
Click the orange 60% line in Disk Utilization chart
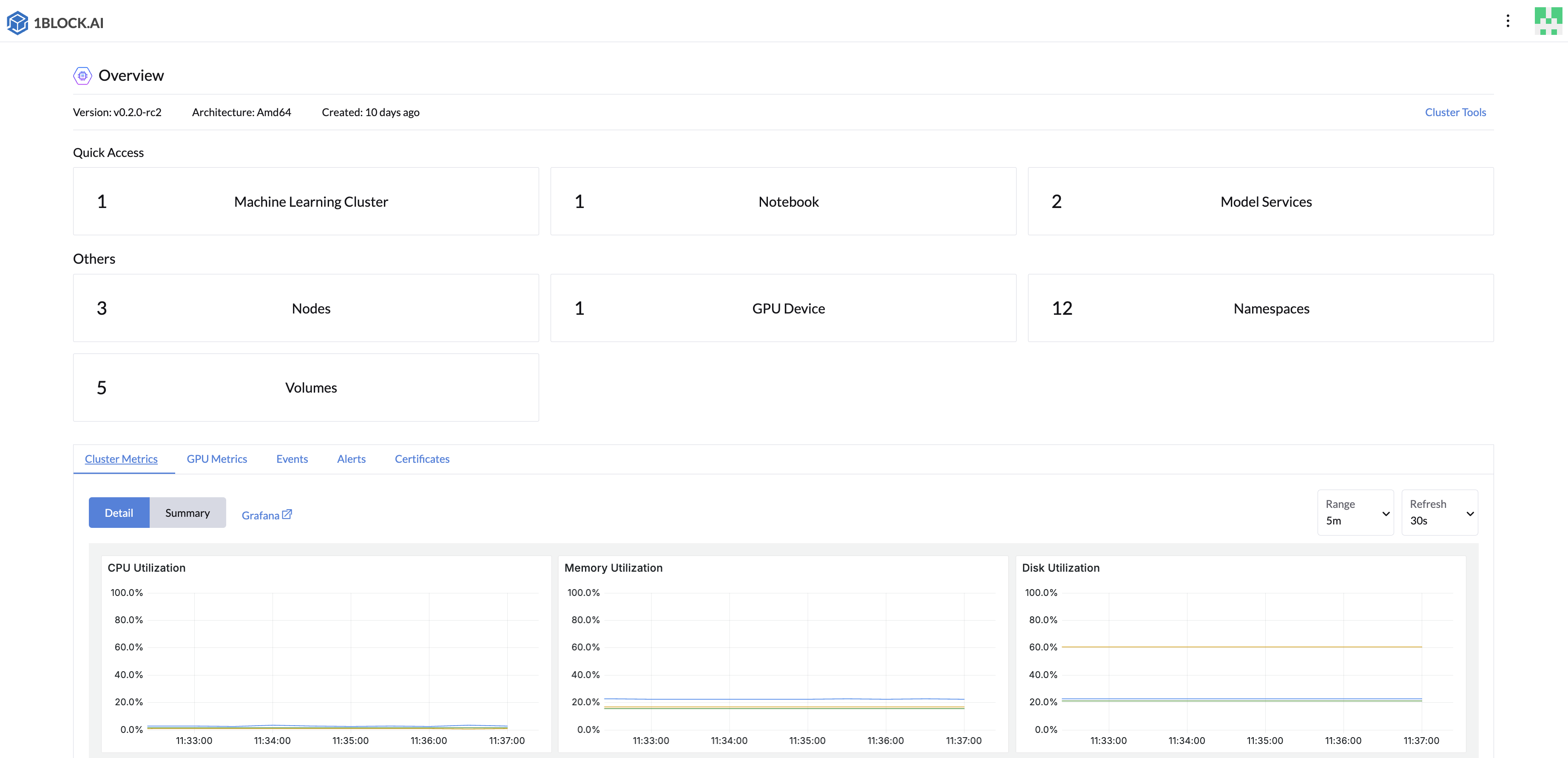[x=1242, y=647]
